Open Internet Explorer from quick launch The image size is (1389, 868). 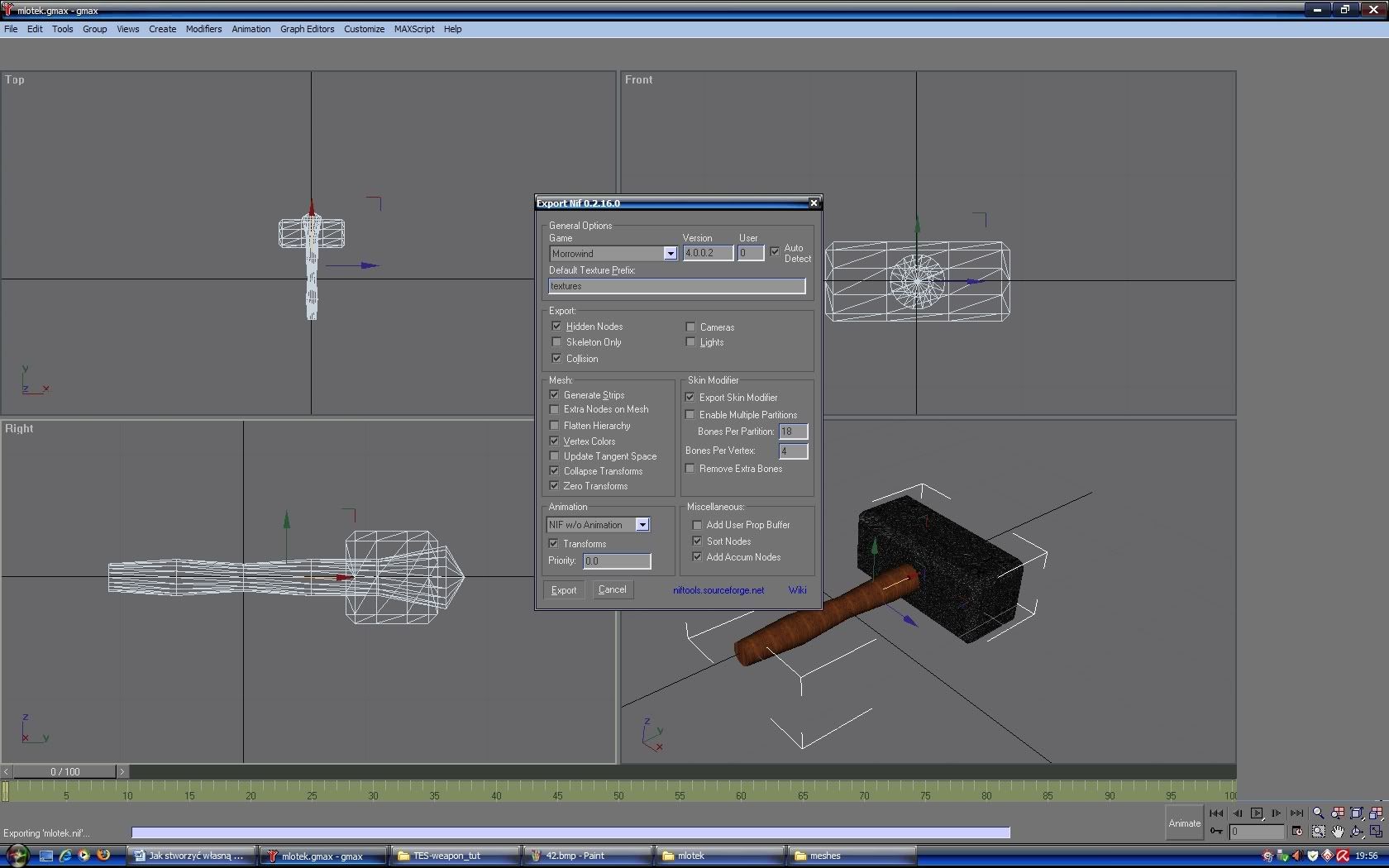pyautogui.click(x=64, y=856)
